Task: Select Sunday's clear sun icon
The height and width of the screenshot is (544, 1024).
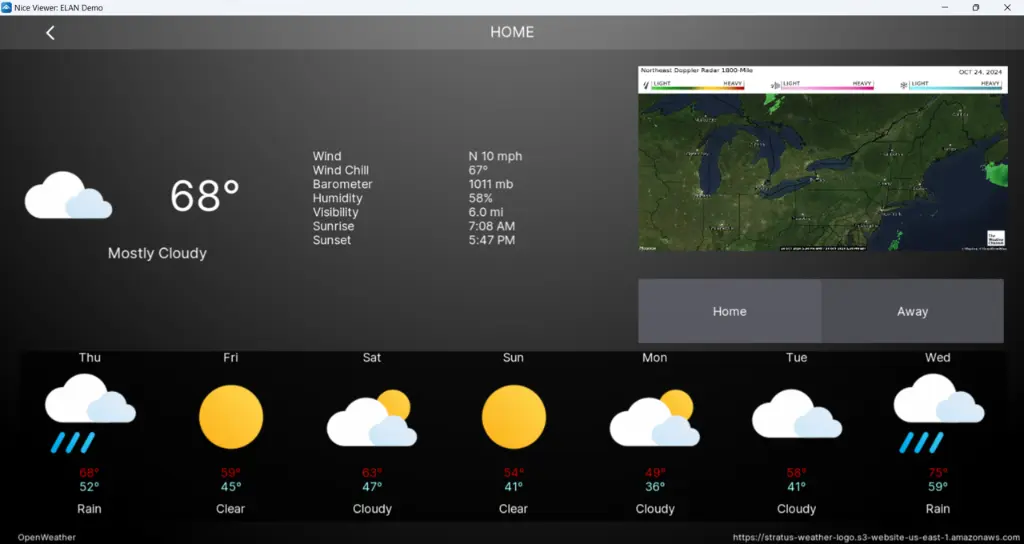Action: (x=514, y=416)
